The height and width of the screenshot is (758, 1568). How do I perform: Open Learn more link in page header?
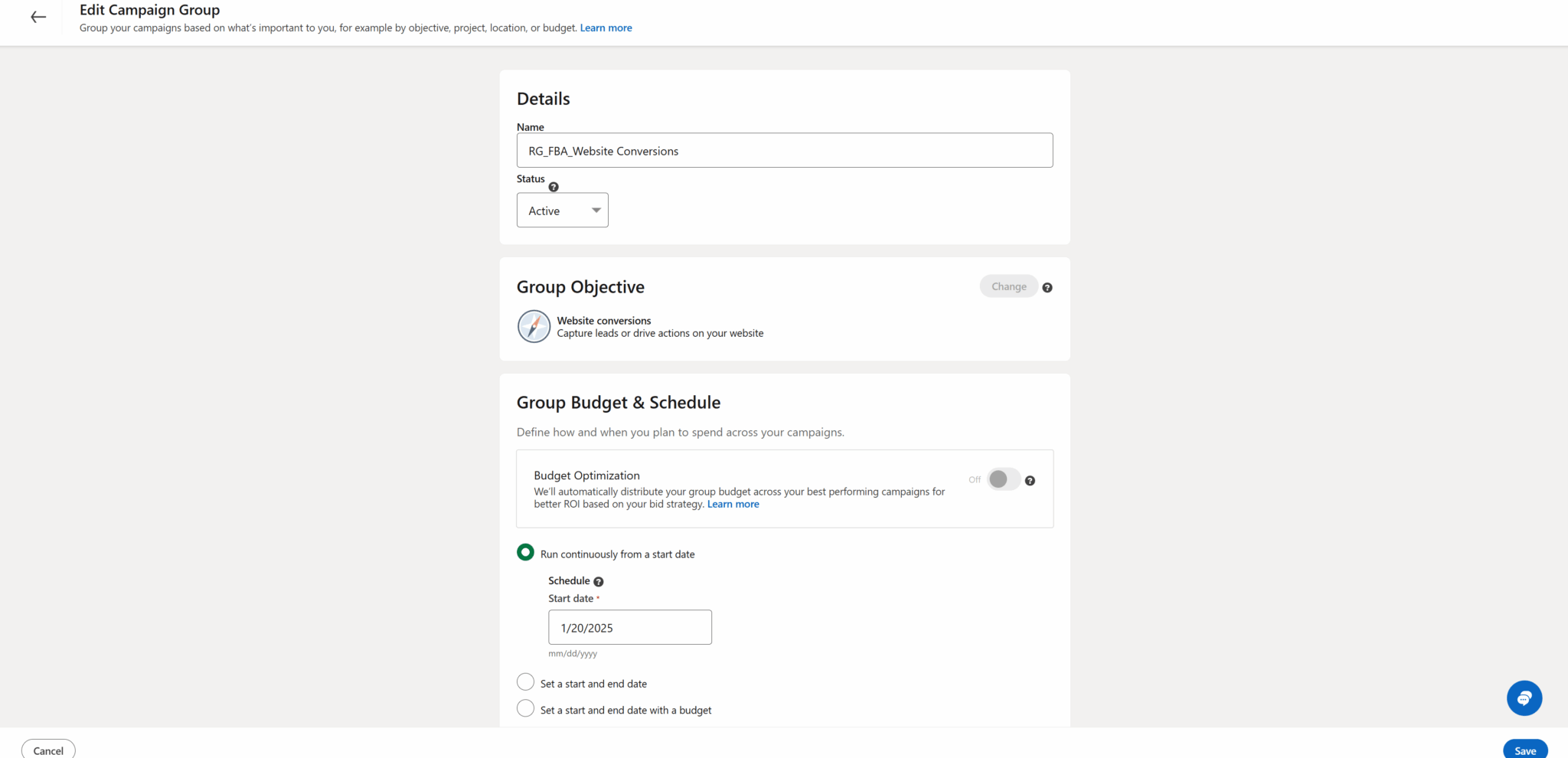[x=606, y=28]
